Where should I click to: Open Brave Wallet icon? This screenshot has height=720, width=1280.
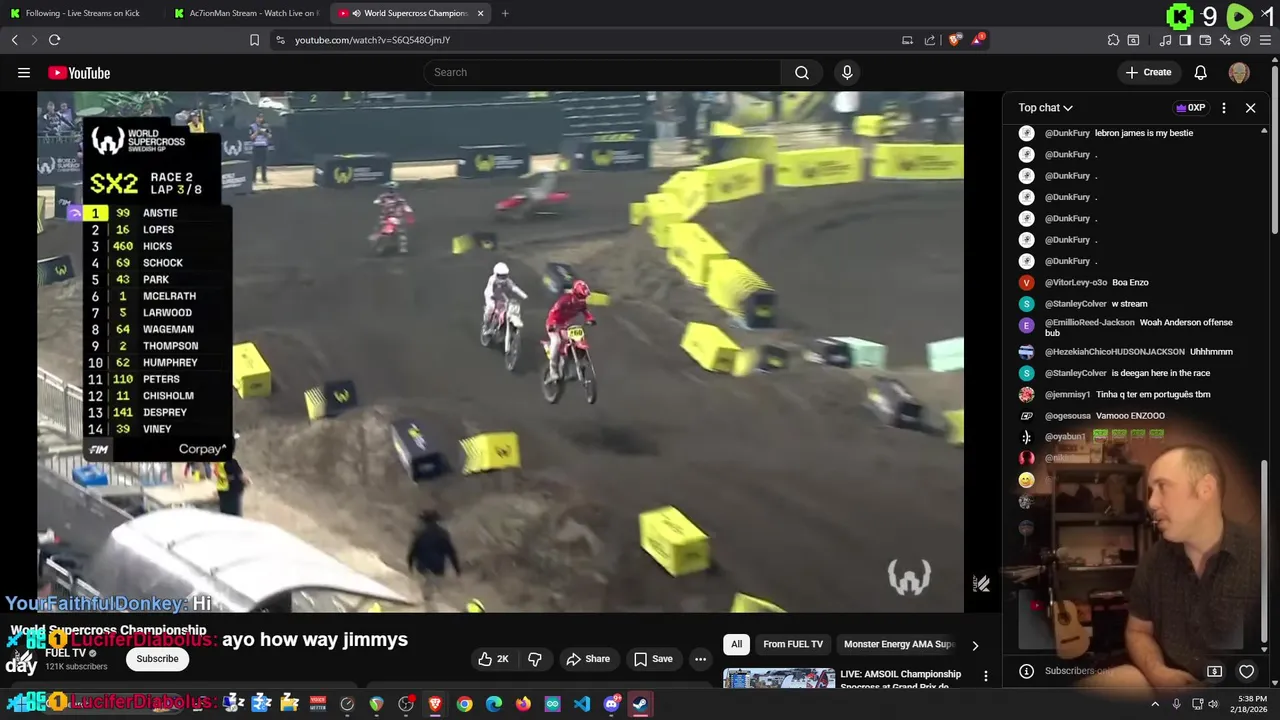tap(1205, 40)
